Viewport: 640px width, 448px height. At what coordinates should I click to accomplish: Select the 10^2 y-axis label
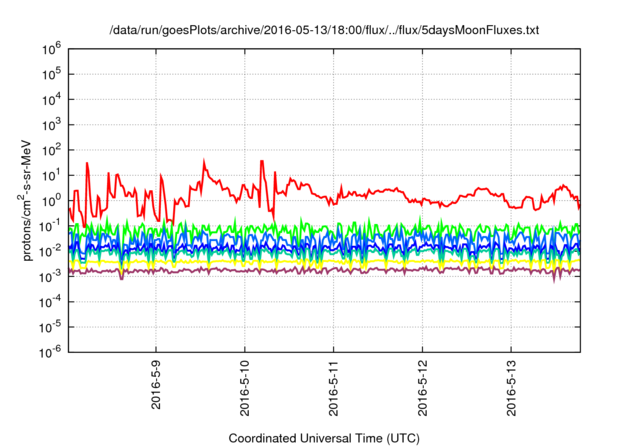pos(51,151)
